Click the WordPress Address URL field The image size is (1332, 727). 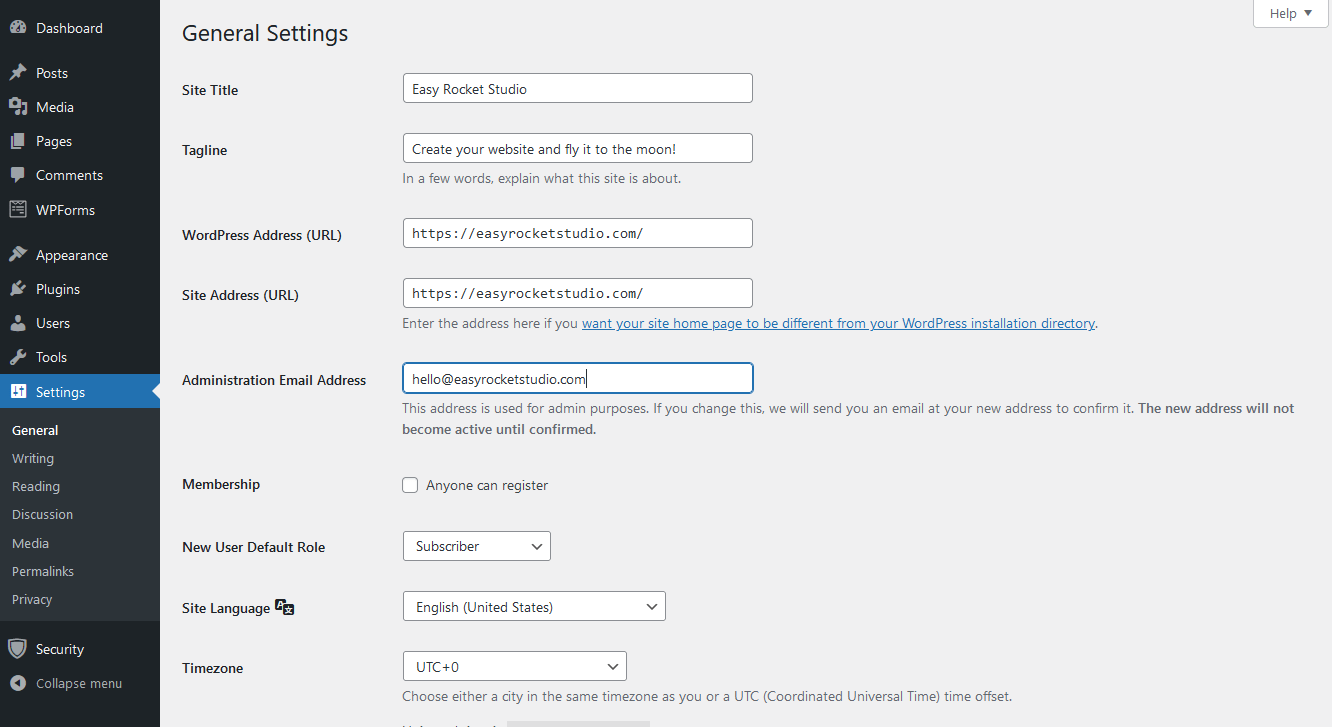pyautogui.click(x=577, y=233)
